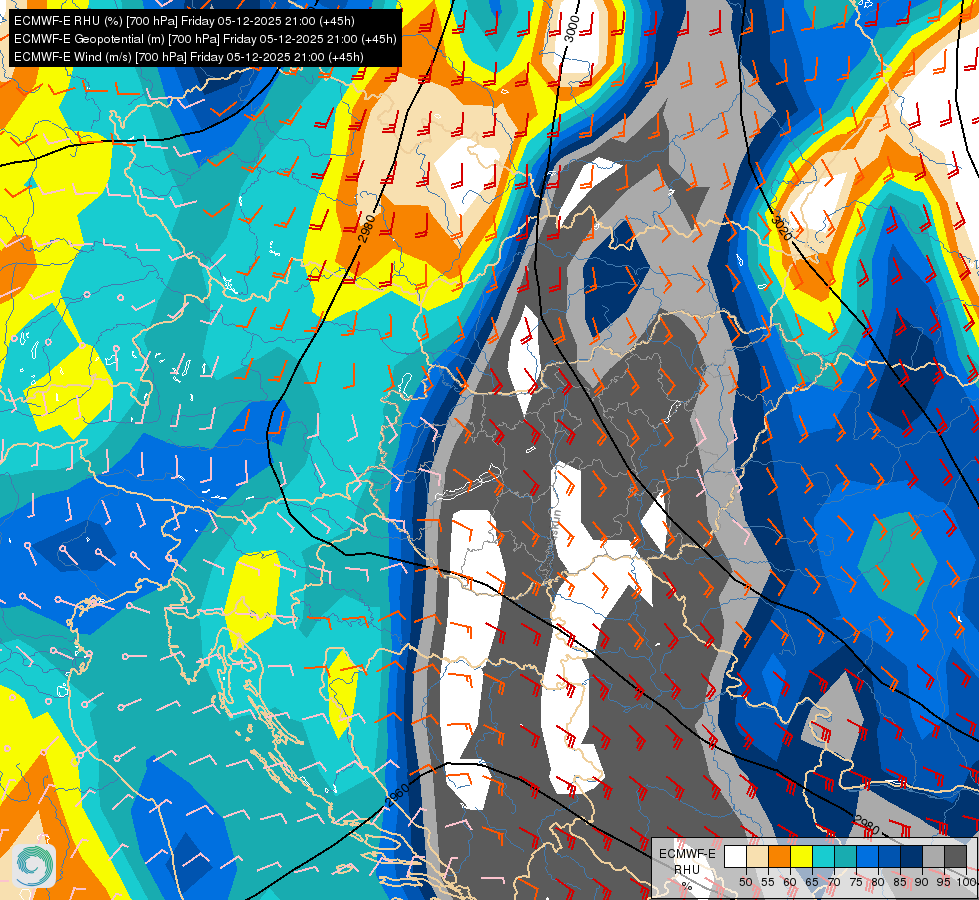Select the medium blue 80-85% legend swatch
Viewport: 979px width, 900px height.
pyautogui.click(x=889, y=856)
